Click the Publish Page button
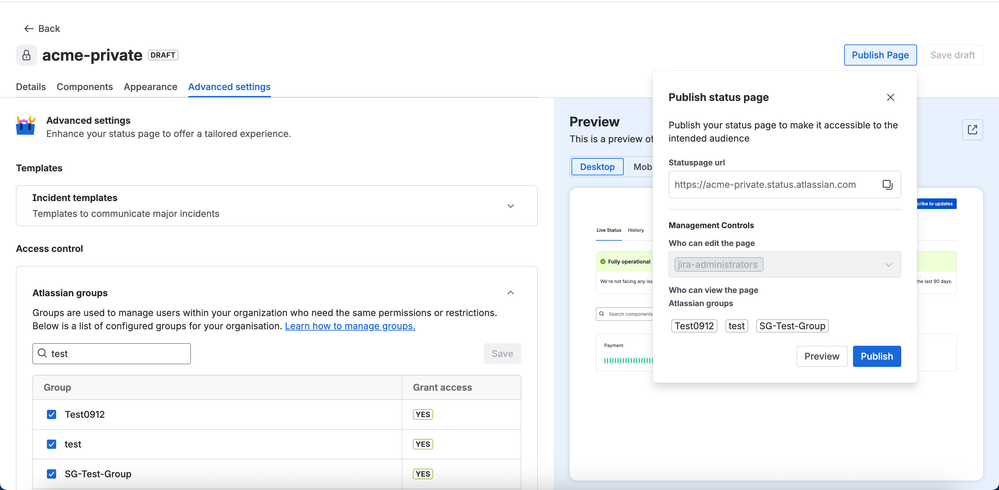The height and width of the screenshot is (490, 999). (880, 55)
